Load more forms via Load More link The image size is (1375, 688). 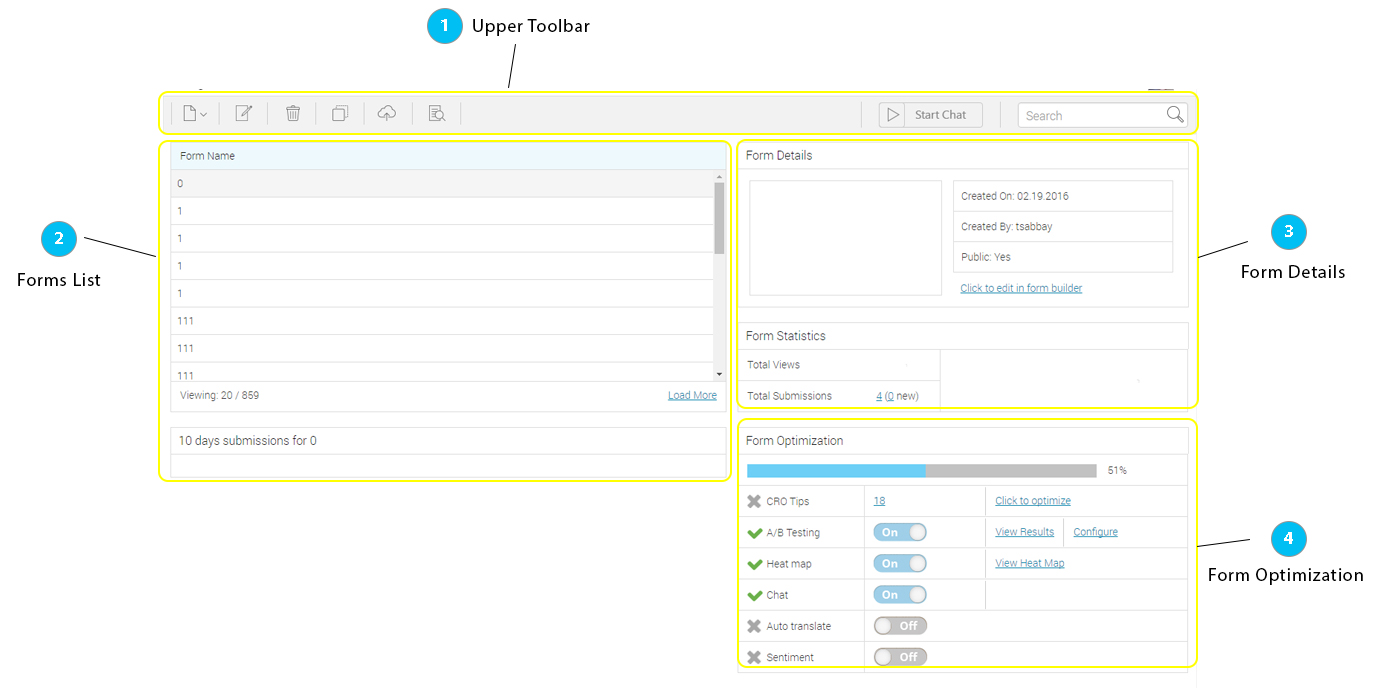tap(692, 396)
